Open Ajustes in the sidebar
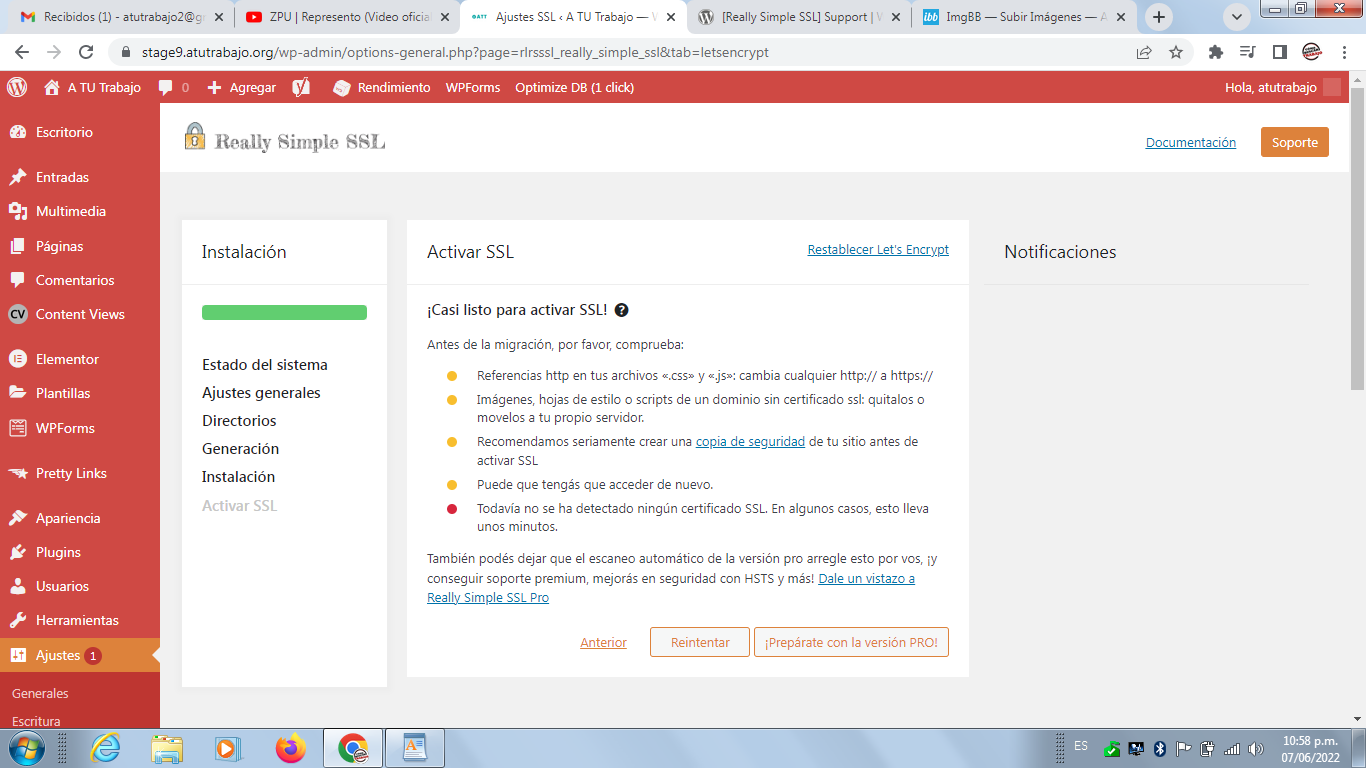This screenshot has width=1366, height=768. (x=80, y=656)
